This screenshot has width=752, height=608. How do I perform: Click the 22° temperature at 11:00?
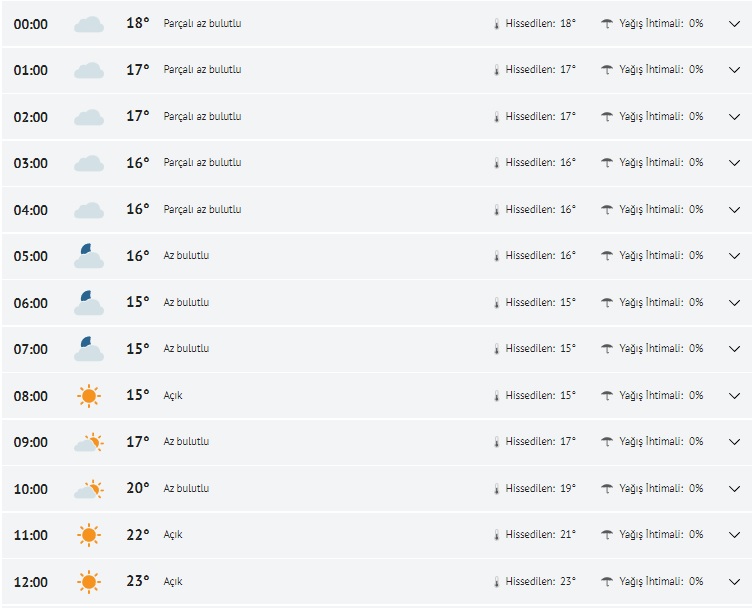coord(138,535)
